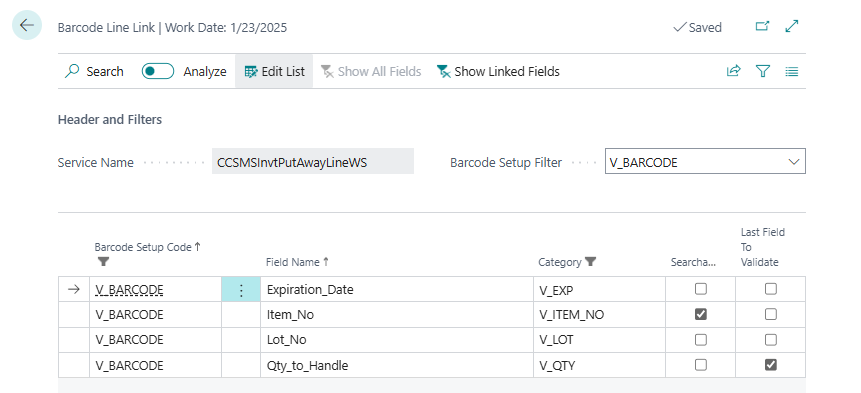Image resolution: width=861 pixels, height=393 pixels.
Task: Select V_BARCODE cell in Qty_to_Handle row
Action: 155,365
